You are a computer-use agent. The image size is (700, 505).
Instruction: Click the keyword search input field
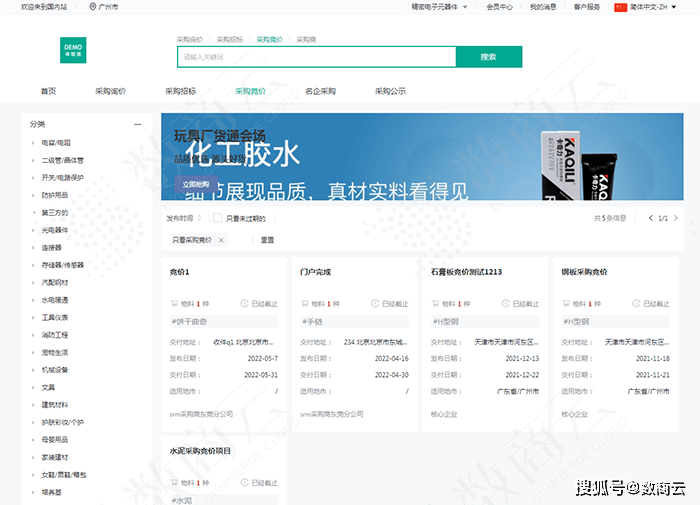pyautogui.click(x=317, y=57)
